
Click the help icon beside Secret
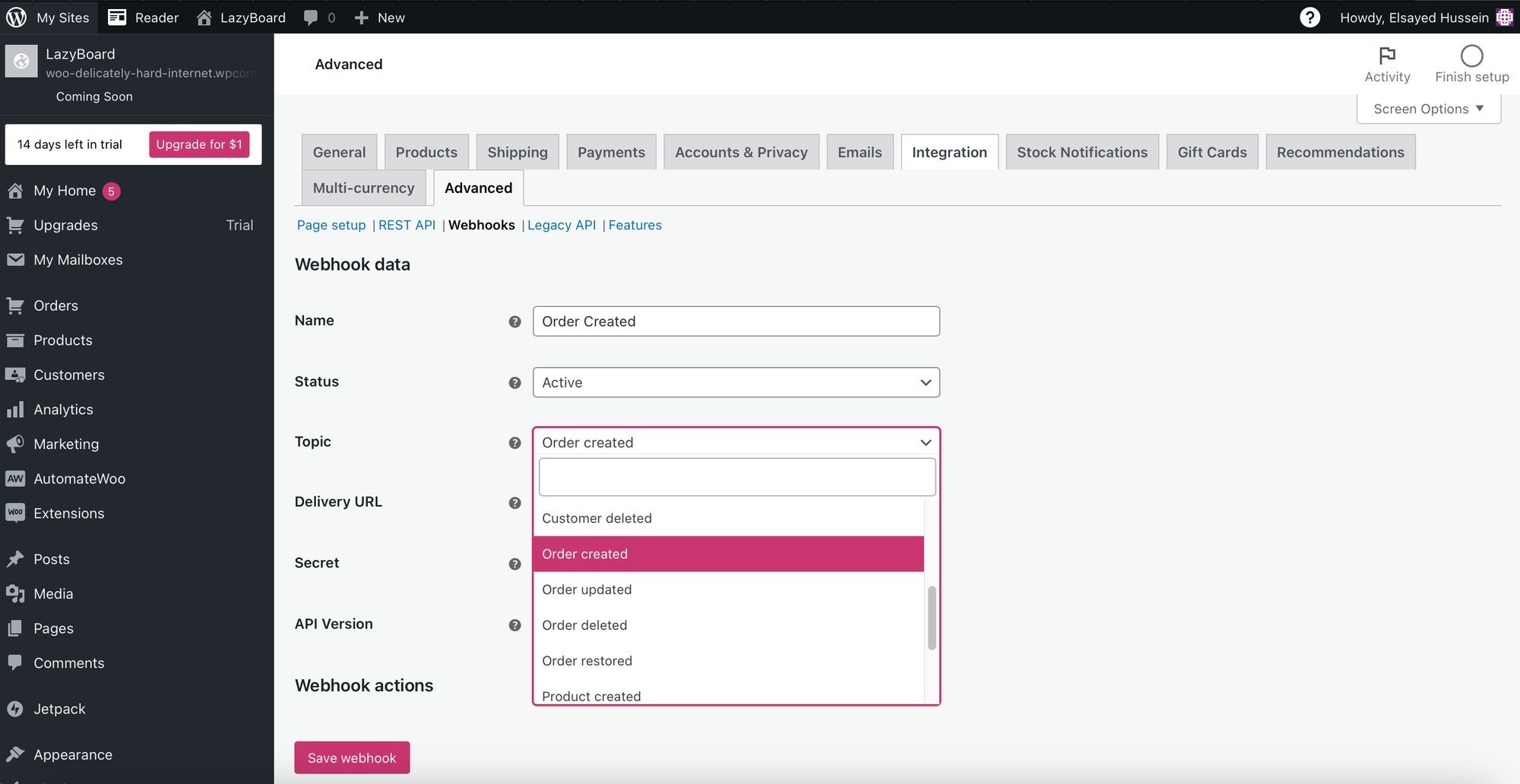tap(515, 564)
